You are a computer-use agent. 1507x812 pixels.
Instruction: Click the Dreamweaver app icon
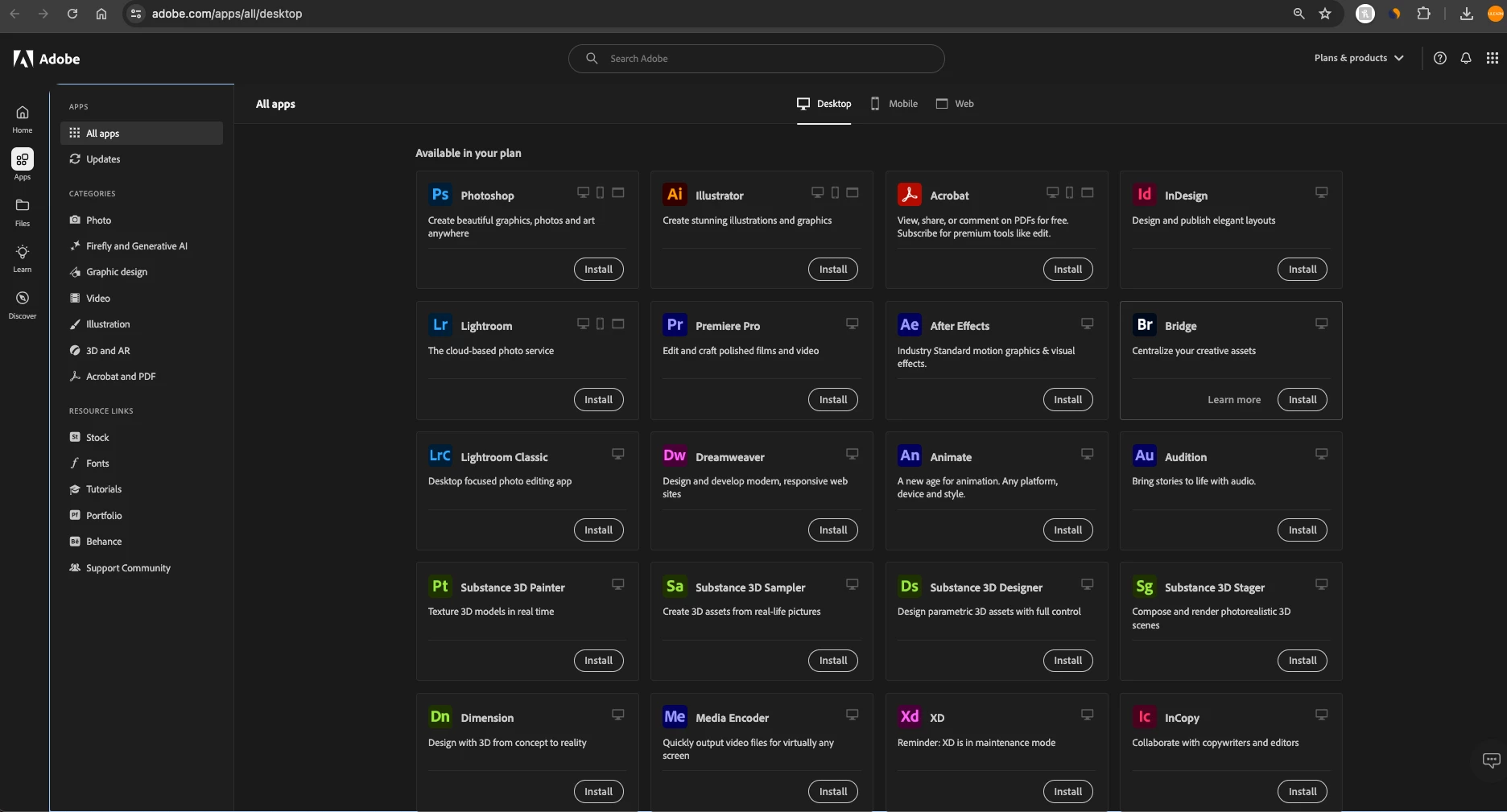(x=675, y=455)
